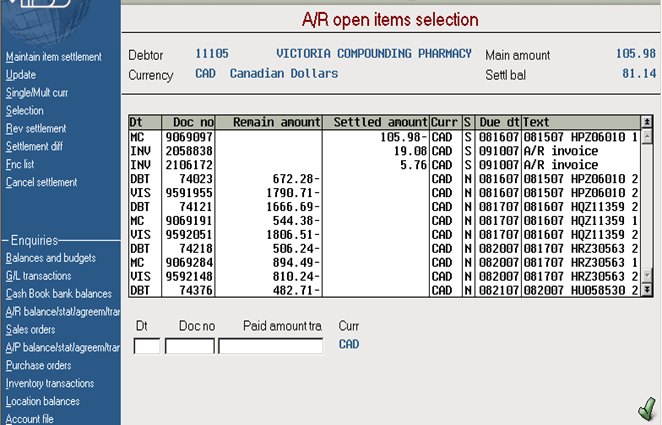Choose Single/Mult curr option
Screen dimensions: 662x425
coord(37,93)
